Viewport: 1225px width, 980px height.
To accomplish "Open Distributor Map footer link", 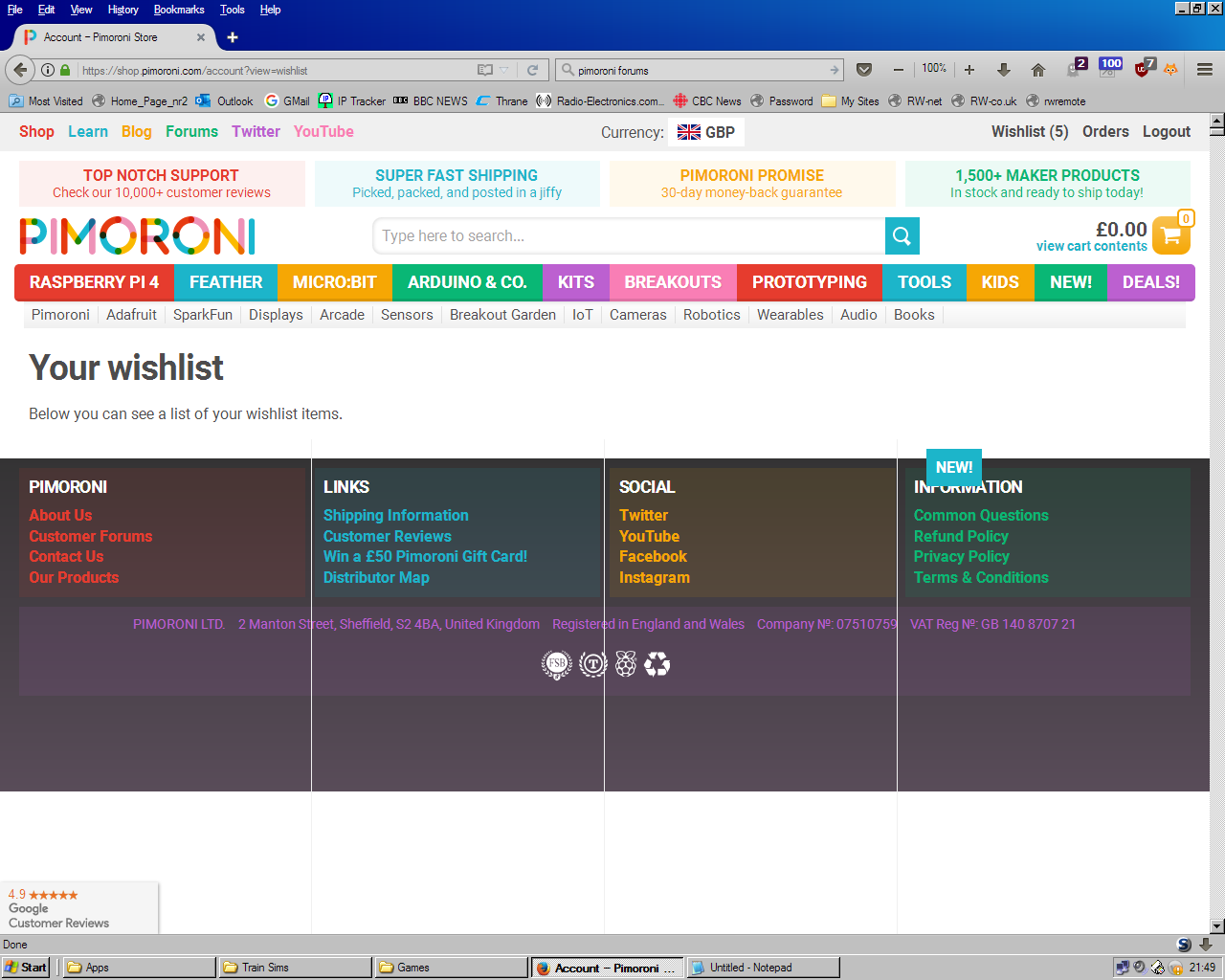I will [x=376, y=577].
